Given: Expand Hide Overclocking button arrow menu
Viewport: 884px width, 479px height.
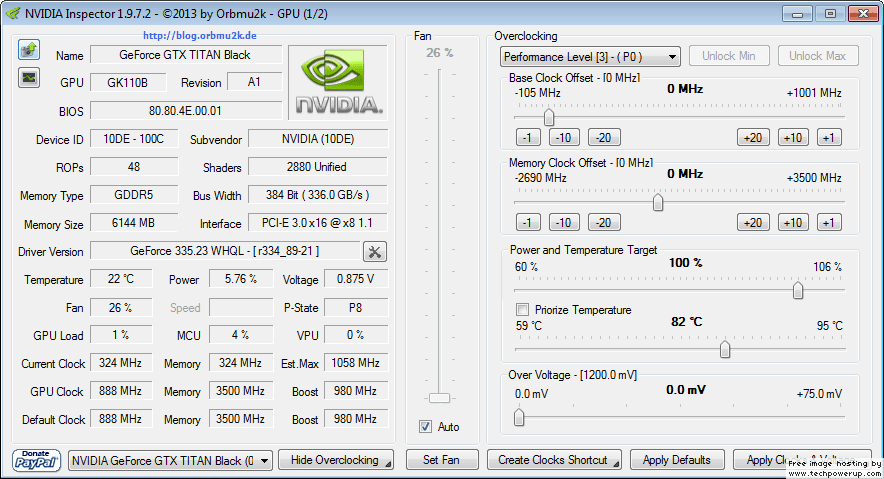Looking at the screenshot, I should 388,464.
